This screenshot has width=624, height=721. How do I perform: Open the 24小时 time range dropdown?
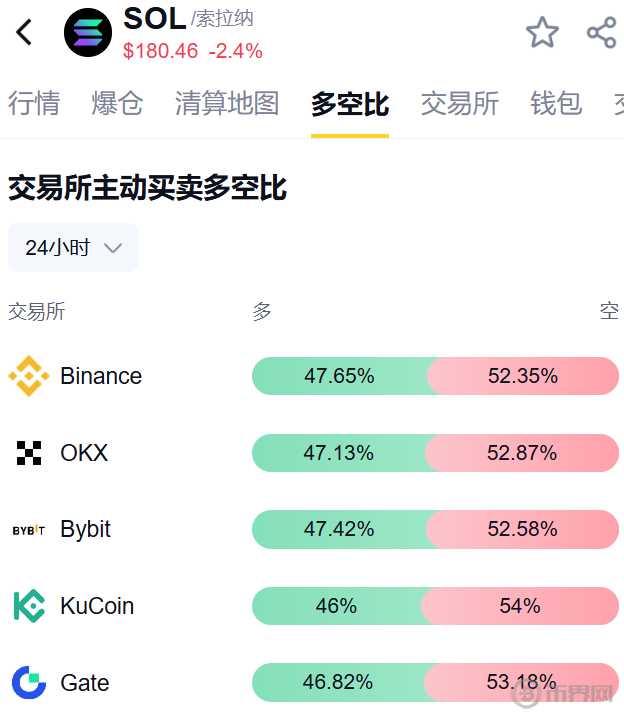click(73, 248)
